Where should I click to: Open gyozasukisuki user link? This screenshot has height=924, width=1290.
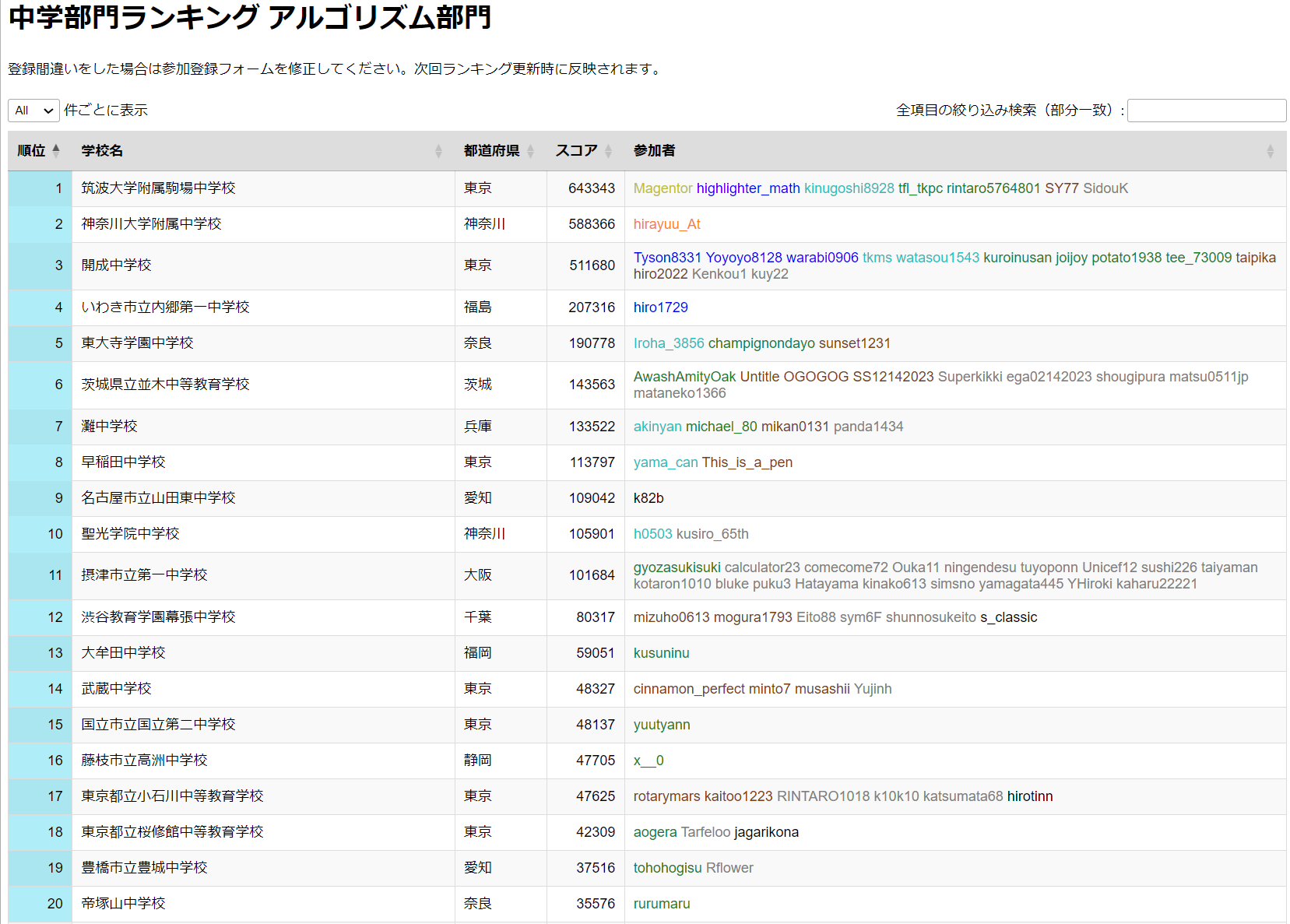pyautogui.click(x=677, y=567)
